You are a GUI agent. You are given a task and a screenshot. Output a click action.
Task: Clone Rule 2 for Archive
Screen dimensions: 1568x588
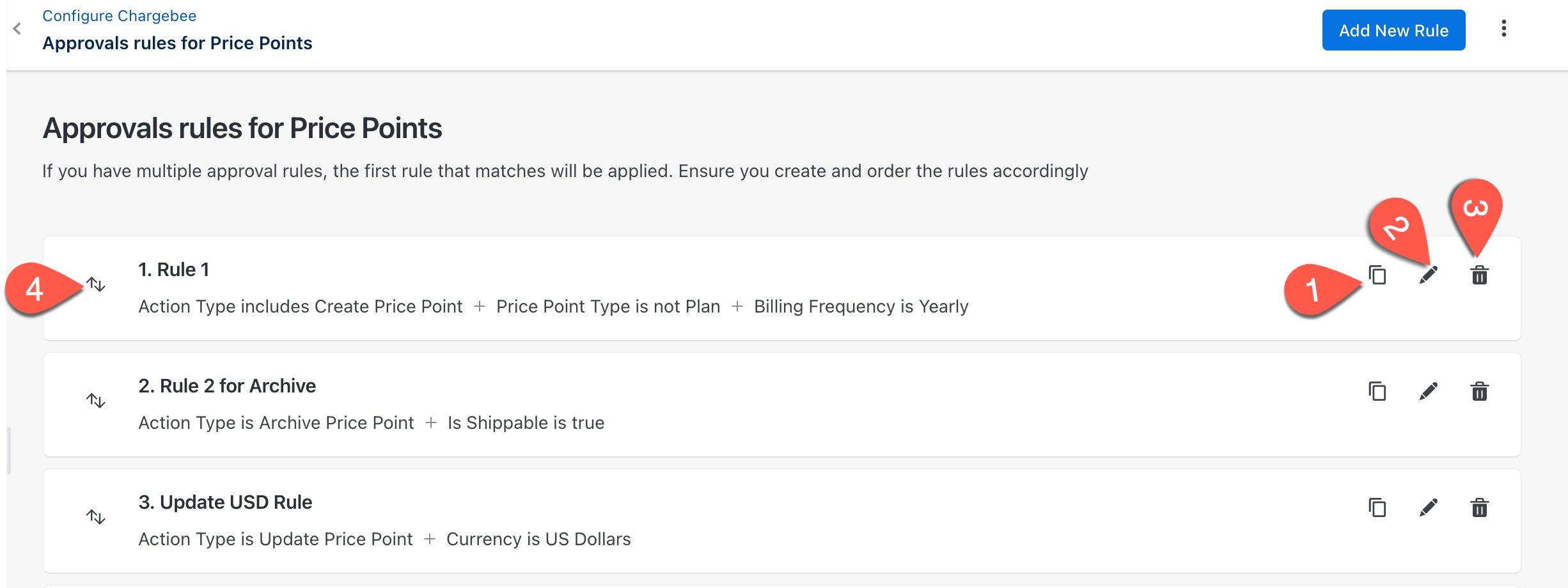pos(1377,391)
